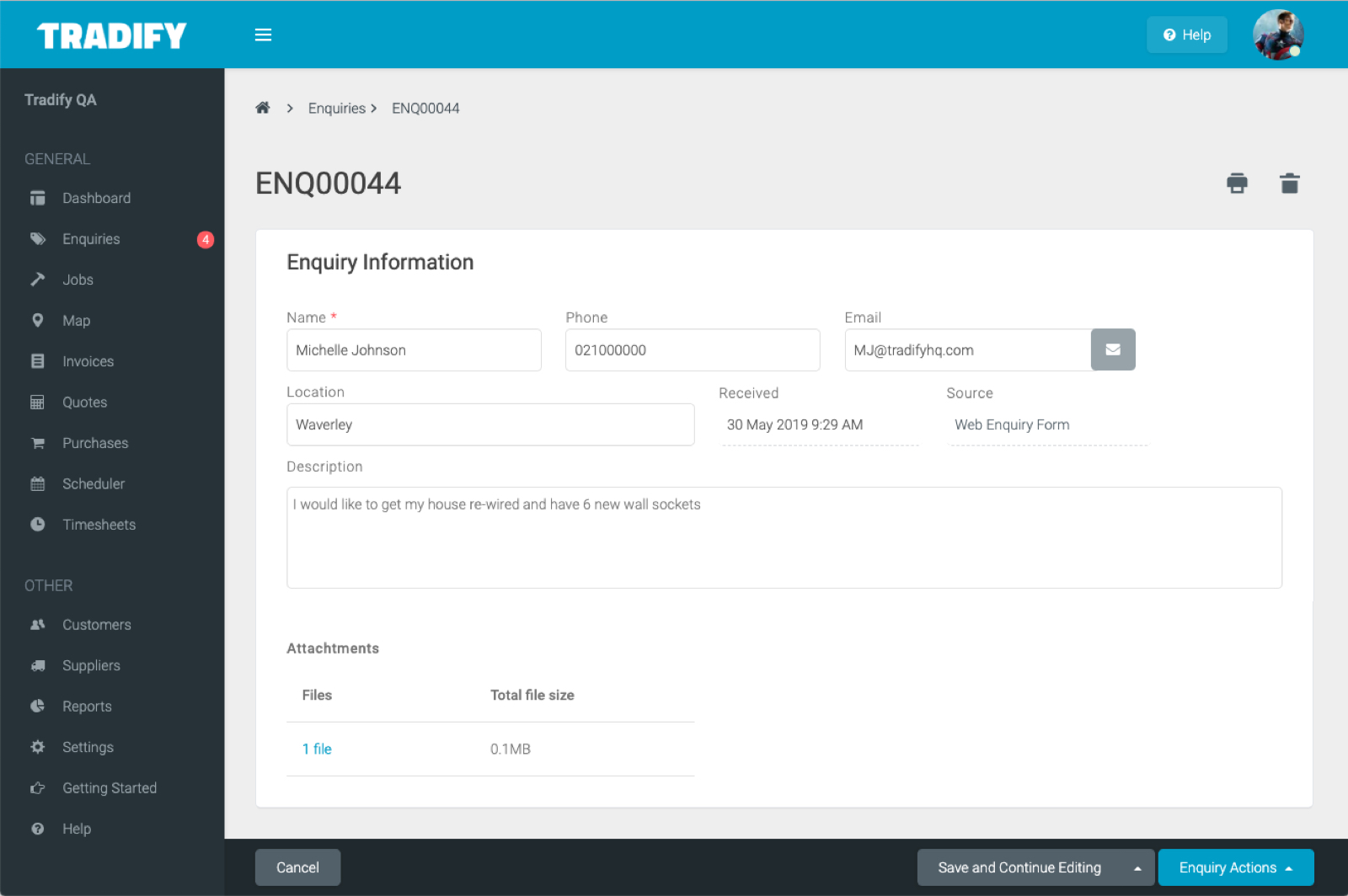
Task: Click the Email input field
Action: pyautogui.click(x=968, y=349)
